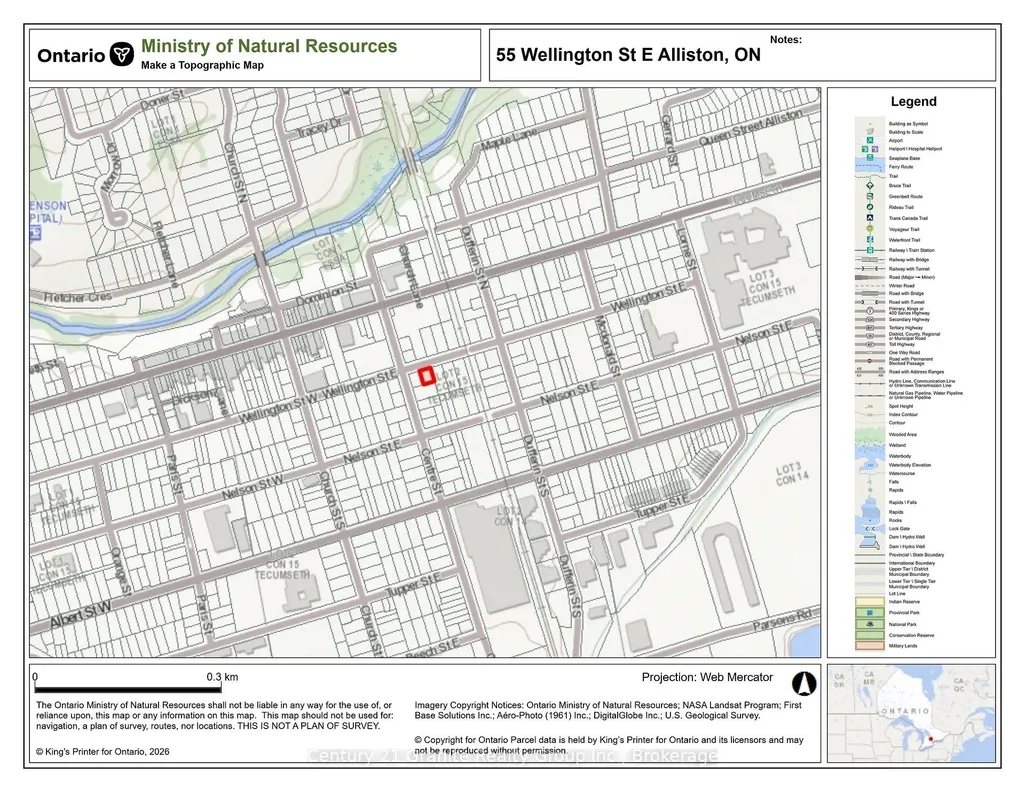Click the Bruce Trail diamond icon in legend

[870, 186]
